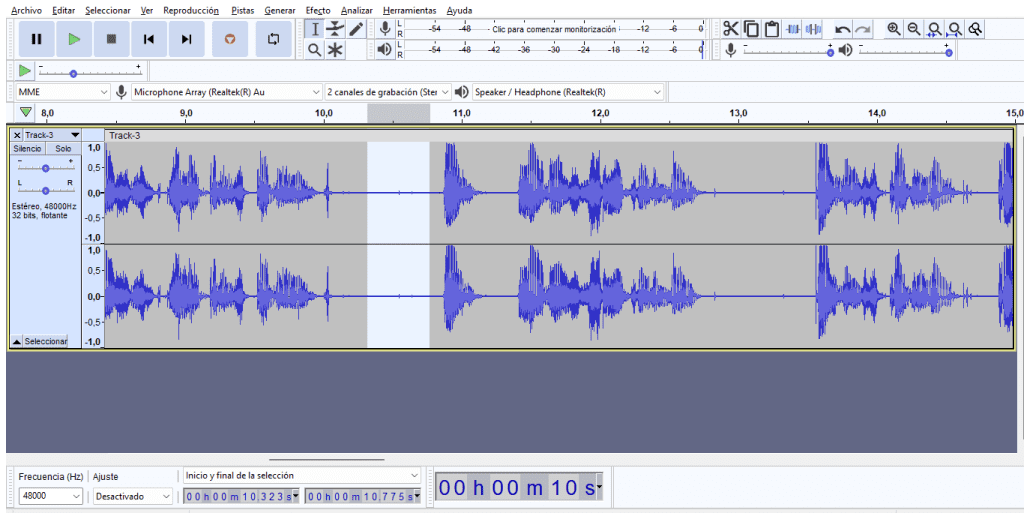The image size is (1024, 513).
Task: Silence the selected audio
Action: click(x=813, y=29)
